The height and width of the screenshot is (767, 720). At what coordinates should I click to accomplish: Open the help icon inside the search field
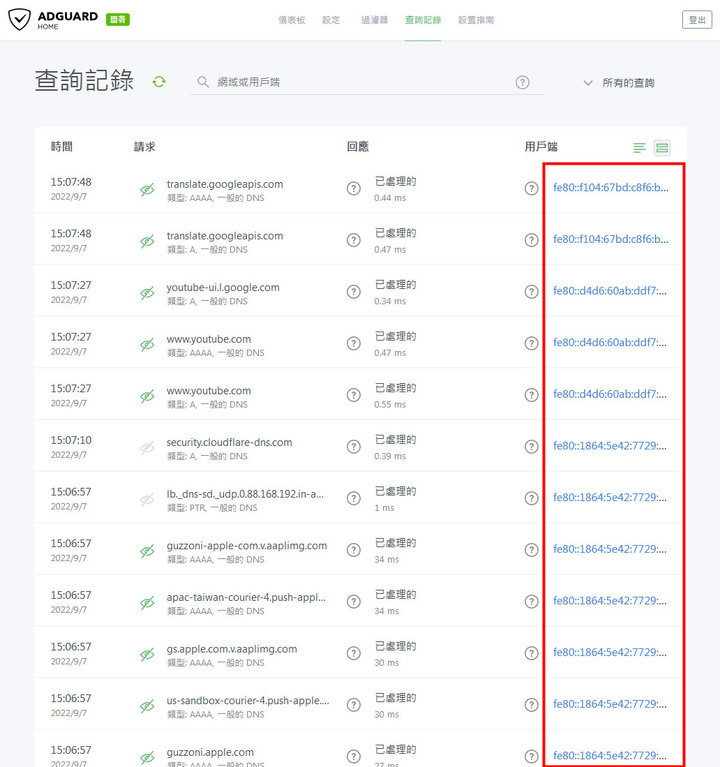(x=522, y=82)
